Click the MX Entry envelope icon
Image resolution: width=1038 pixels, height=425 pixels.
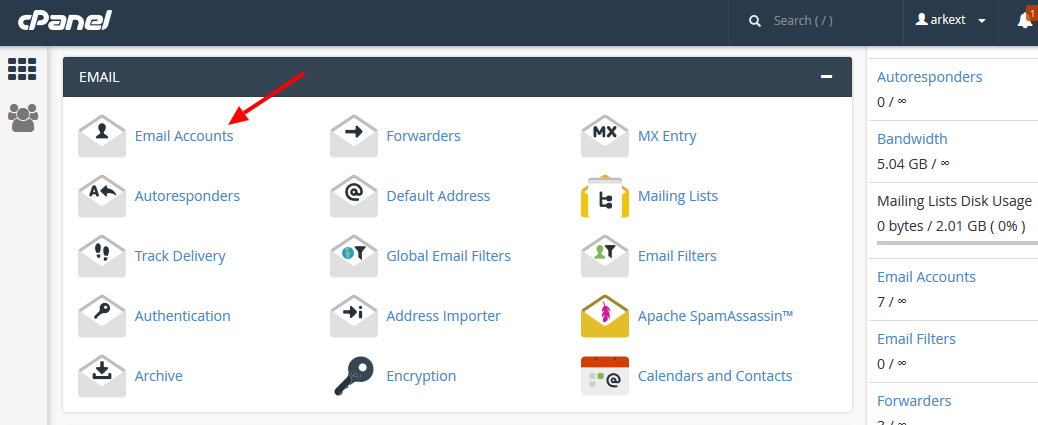click(x=605, y=136)
